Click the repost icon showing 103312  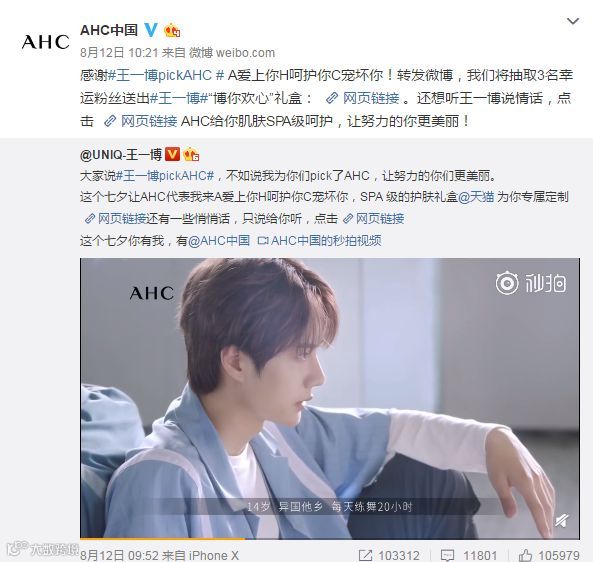click(365, 555)
